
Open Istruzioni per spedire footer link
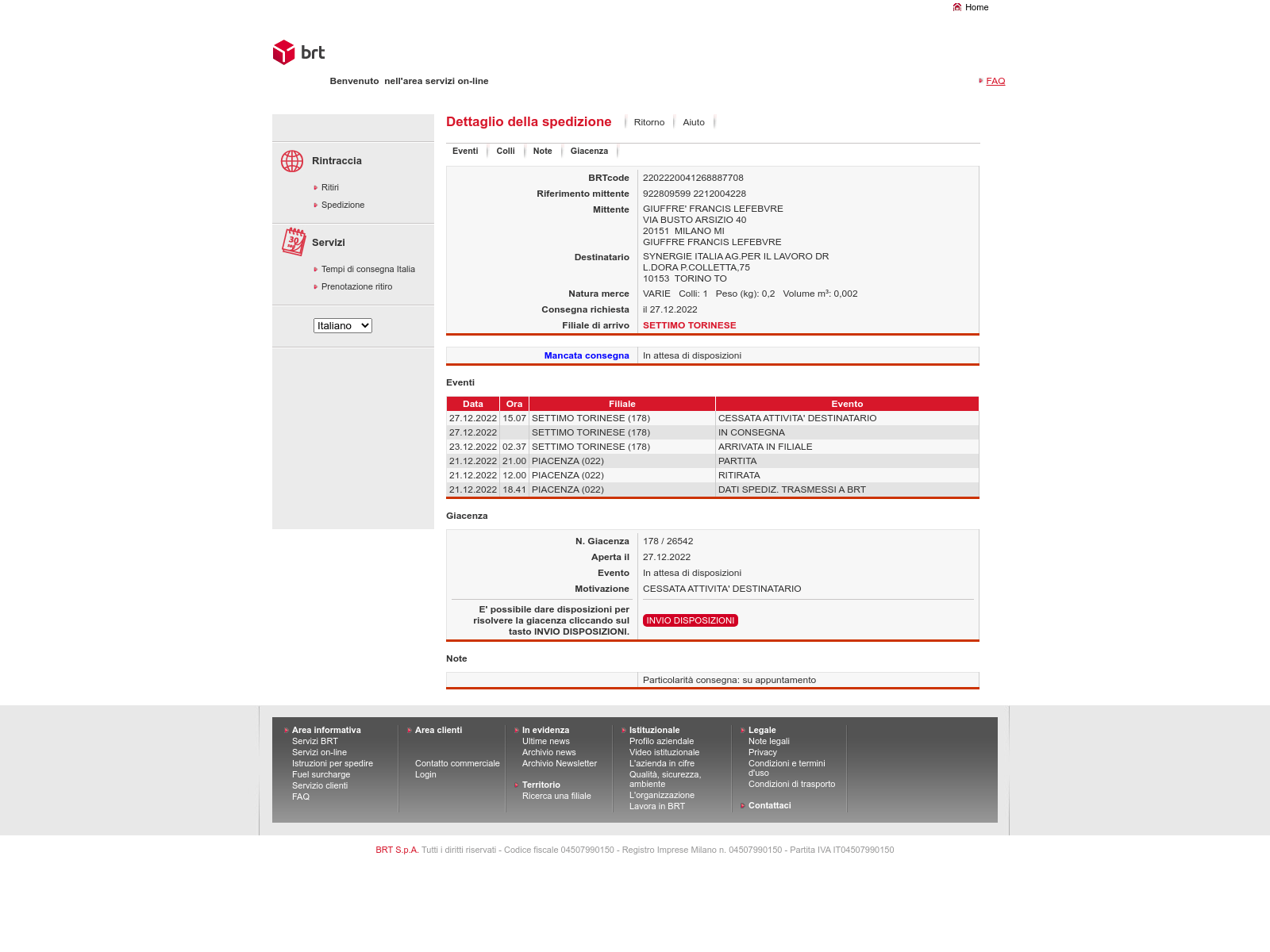coord(333,763)
